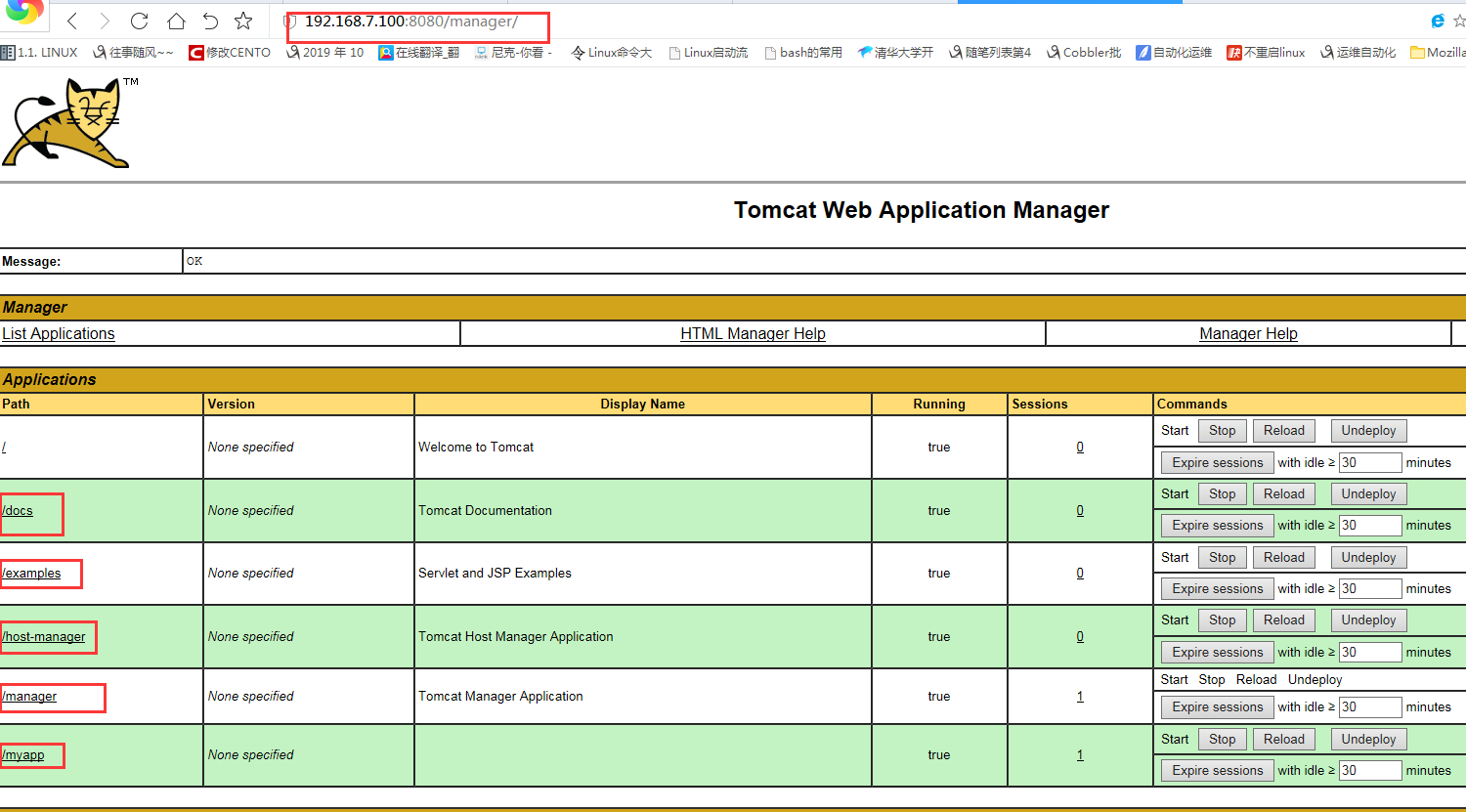Undeploy the Servlet and JSP Examples application
1466x812 pixels.
coord(1368,558)
